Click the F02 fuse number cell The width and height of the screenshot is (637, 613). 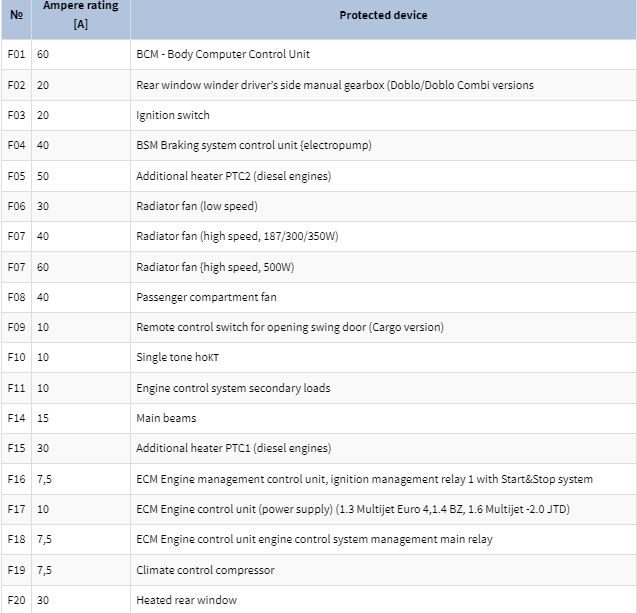[x=16, y=85]
